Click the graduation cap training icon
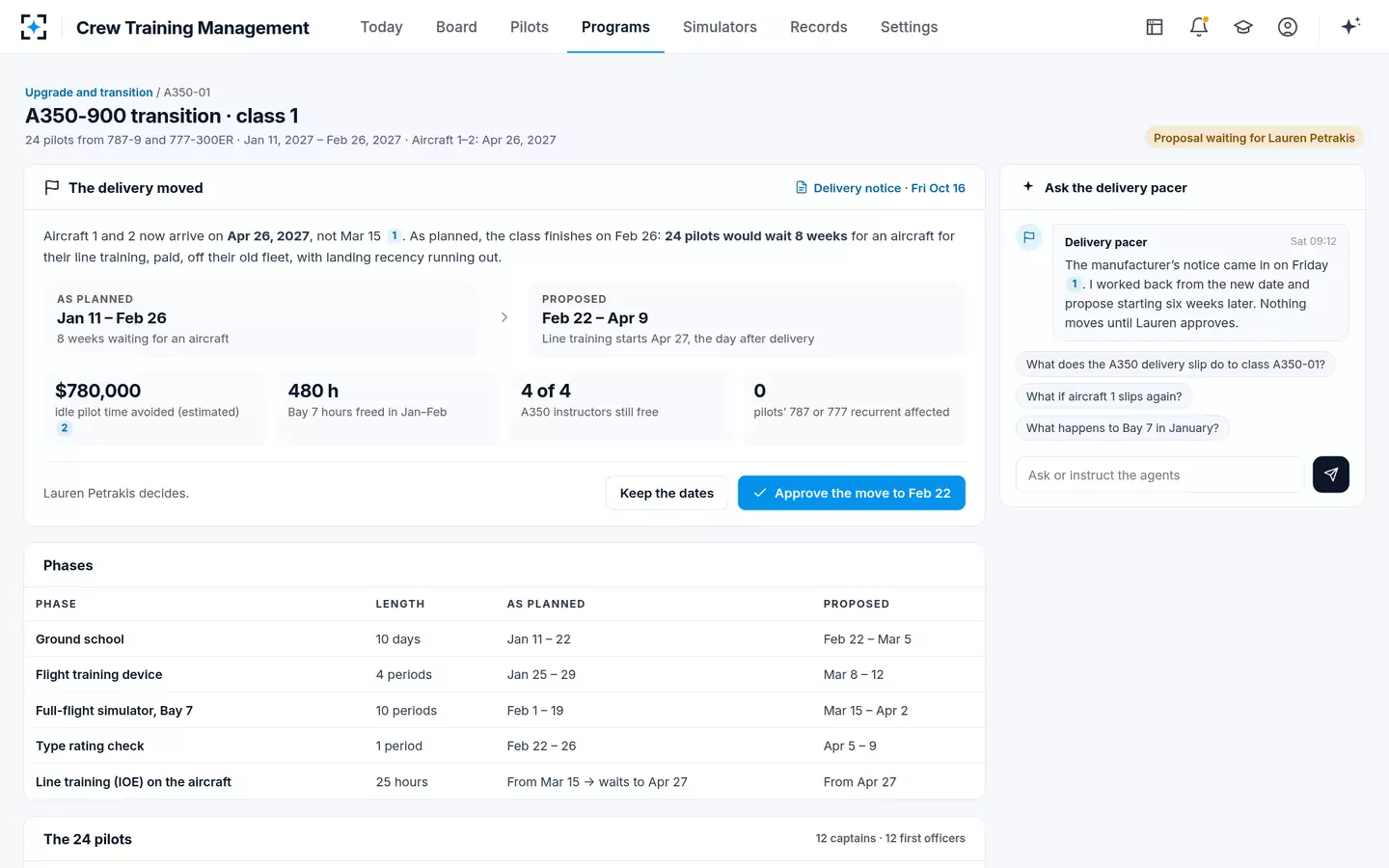This screenshot has height=868, width=1389. pyautogui.click(x=1243, y=27)
